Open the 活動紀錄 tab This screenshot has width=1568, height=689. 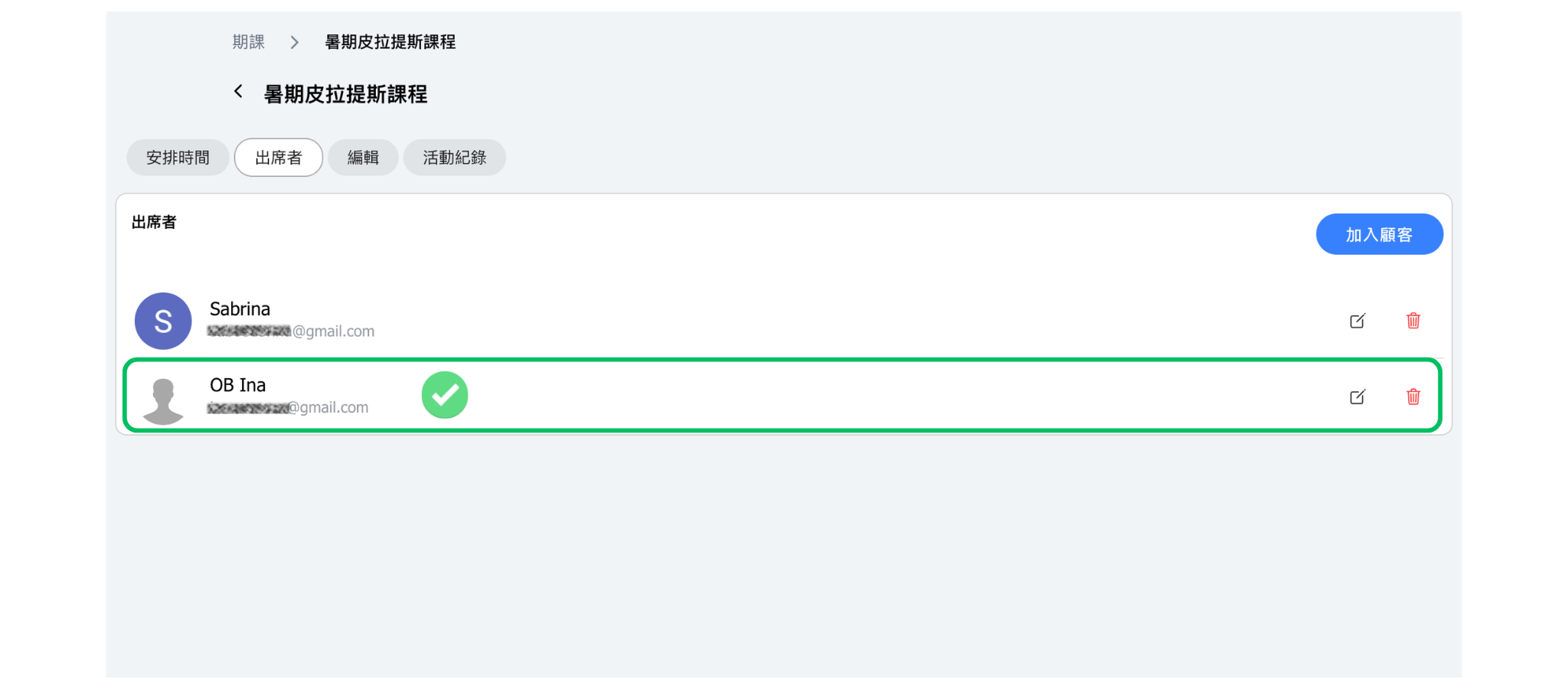coord(455,158)
